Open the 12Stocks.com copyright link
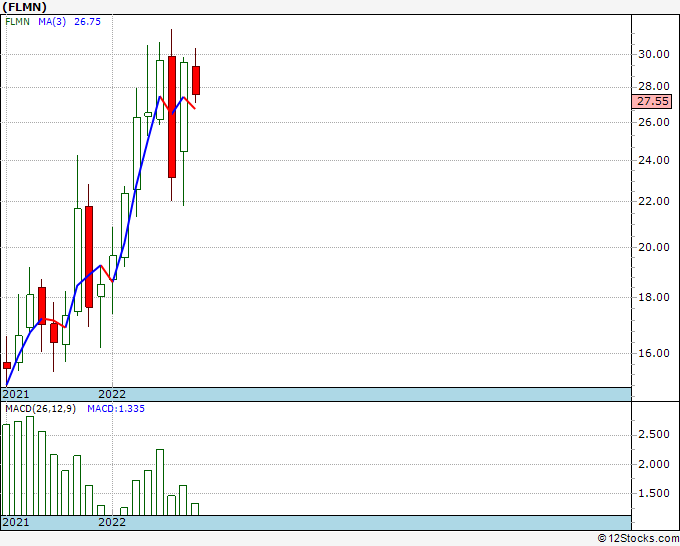Screen dimensions: 680x546 coord(638,539)
